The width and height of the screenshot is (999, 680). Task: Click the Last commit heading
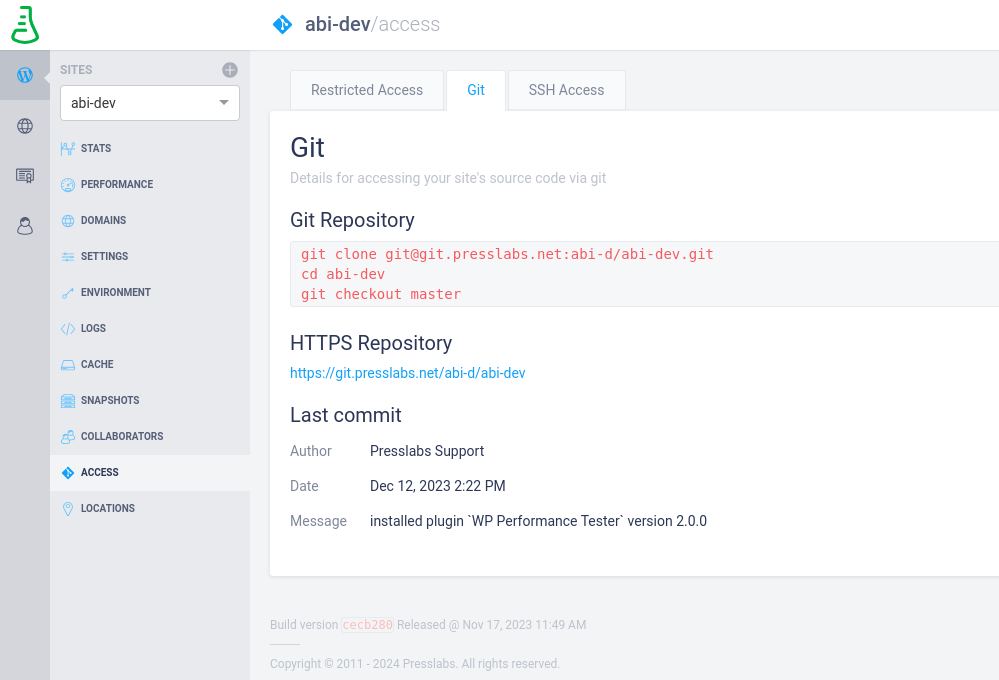(x=346, y=415)
